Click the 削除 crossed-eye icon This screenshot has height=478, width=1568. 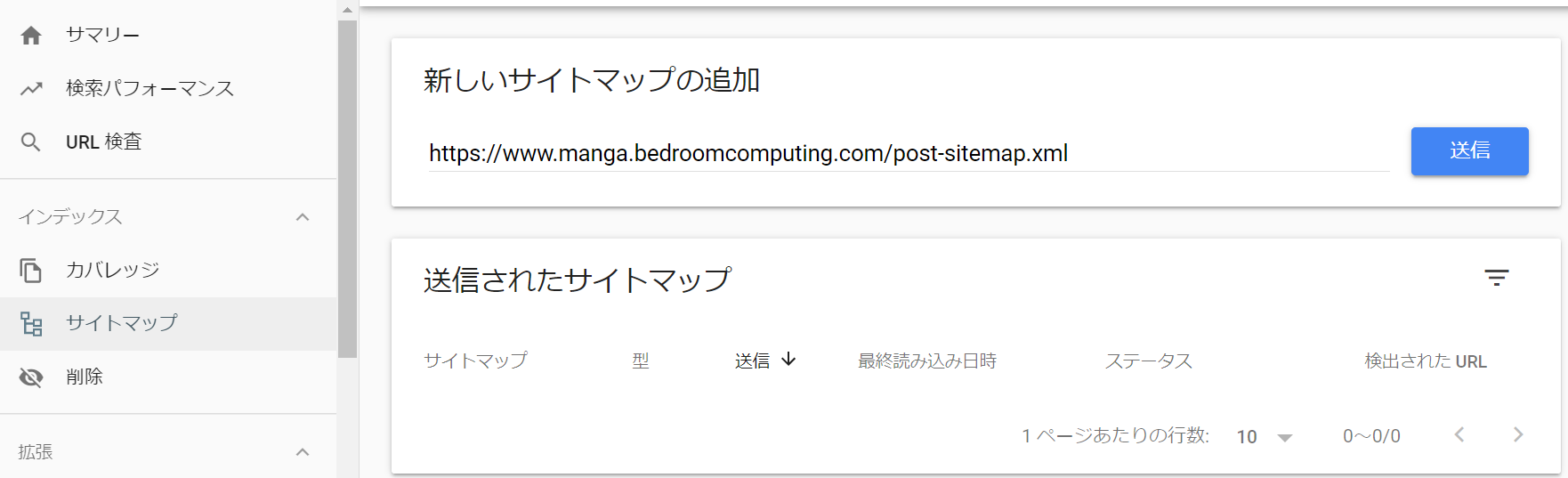pyautogui.click(x=31, y=377)
